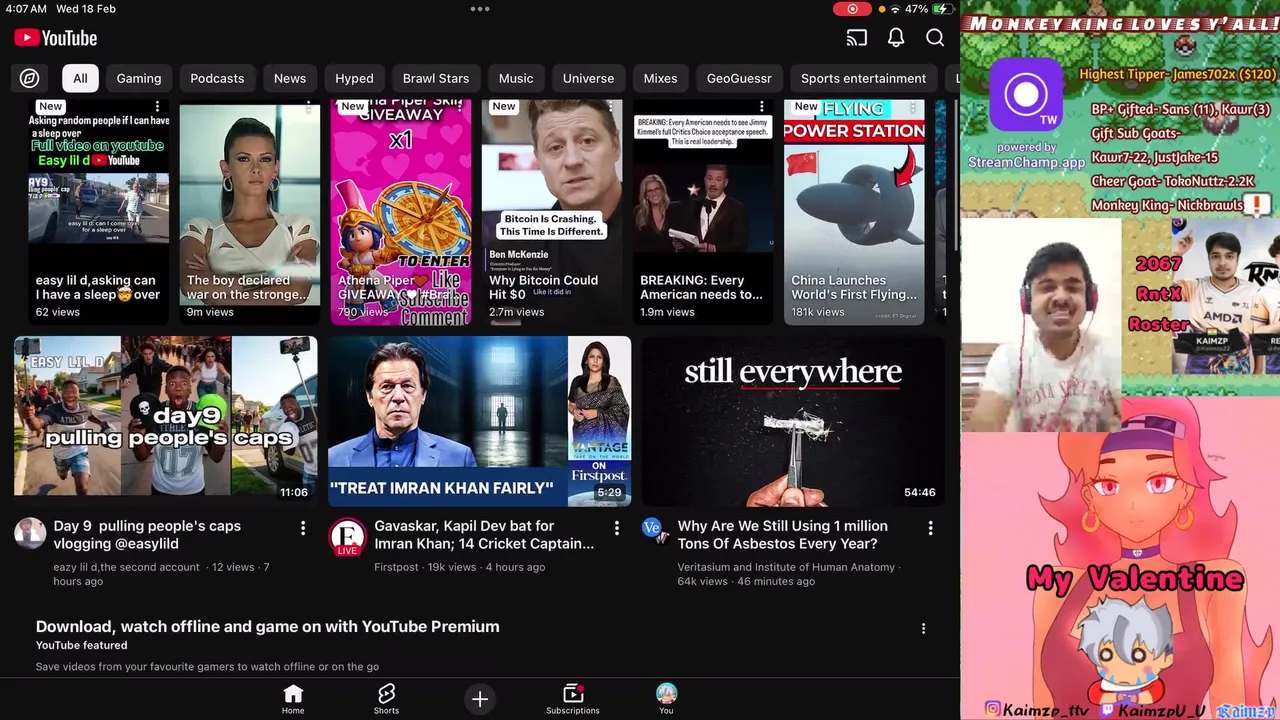This screenshot has height=720, width=1280.
Task: Open options on easy lil d short
Action: [x=157, y=106]
